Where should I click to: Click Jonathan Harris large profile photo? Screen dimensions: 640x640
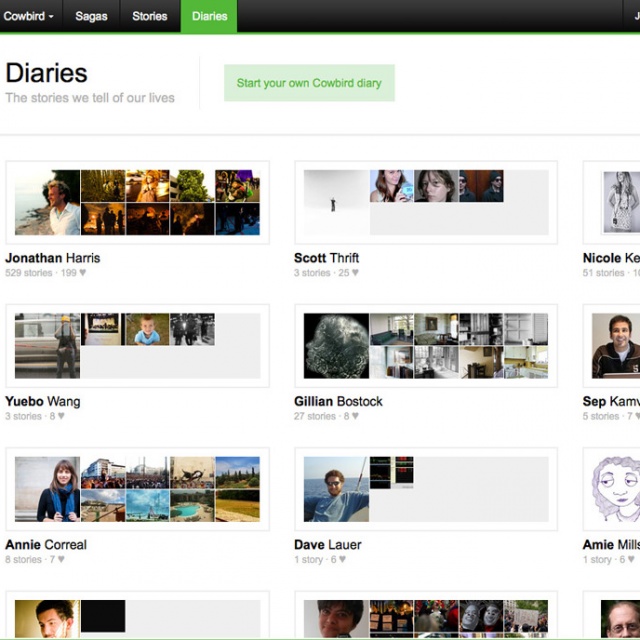pos(47,202)
